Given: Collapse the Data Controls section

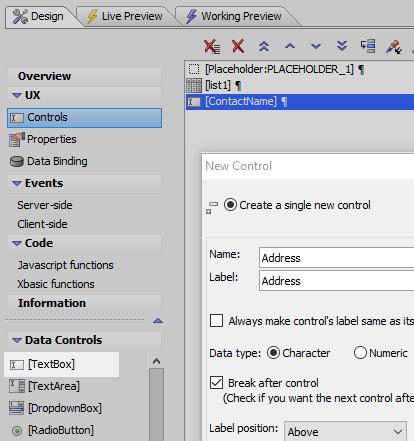Looking at the screenshot, I should 17,340.
